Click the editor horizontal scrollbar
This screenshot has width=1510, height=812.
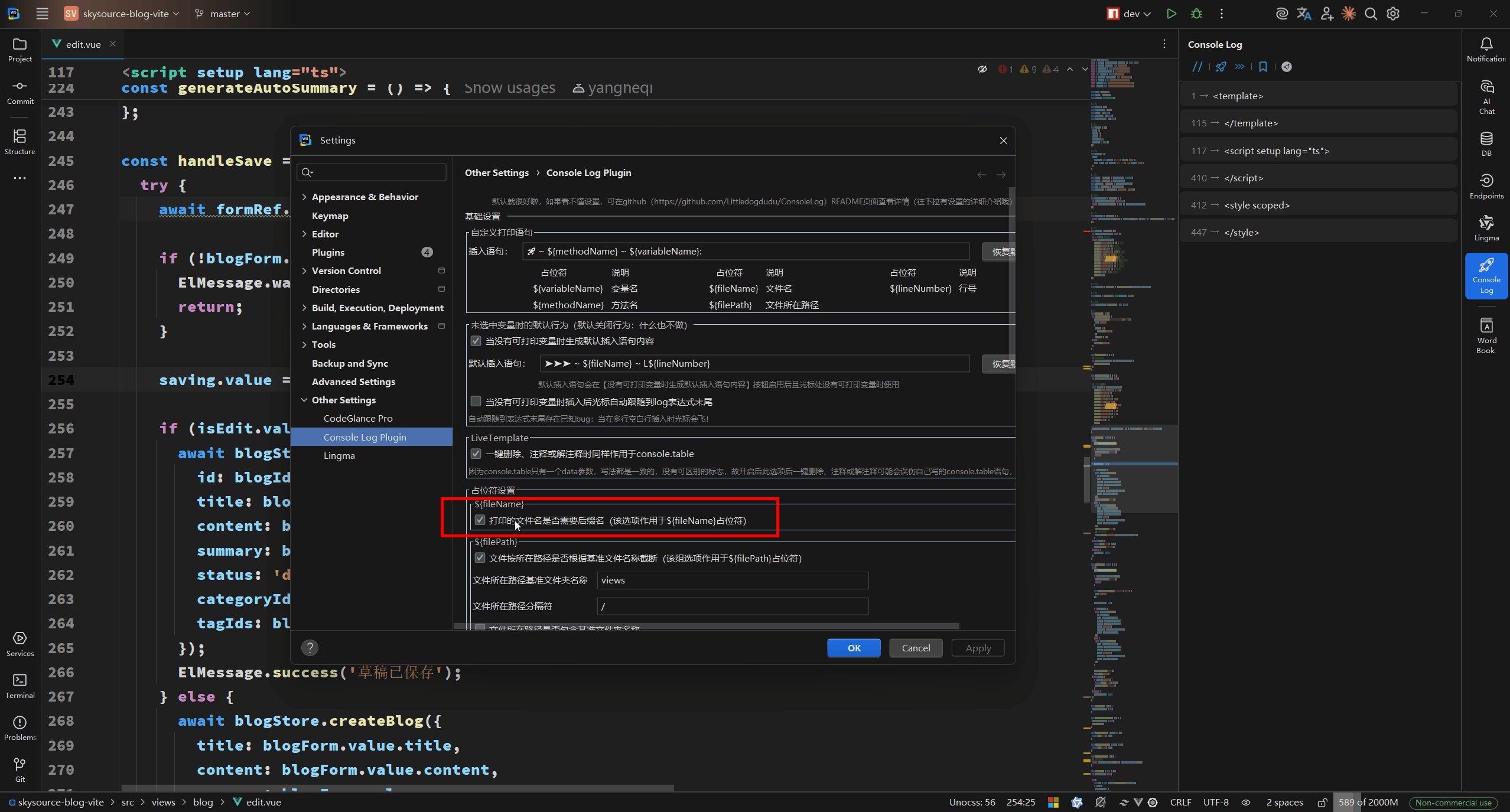pos(398,787)
